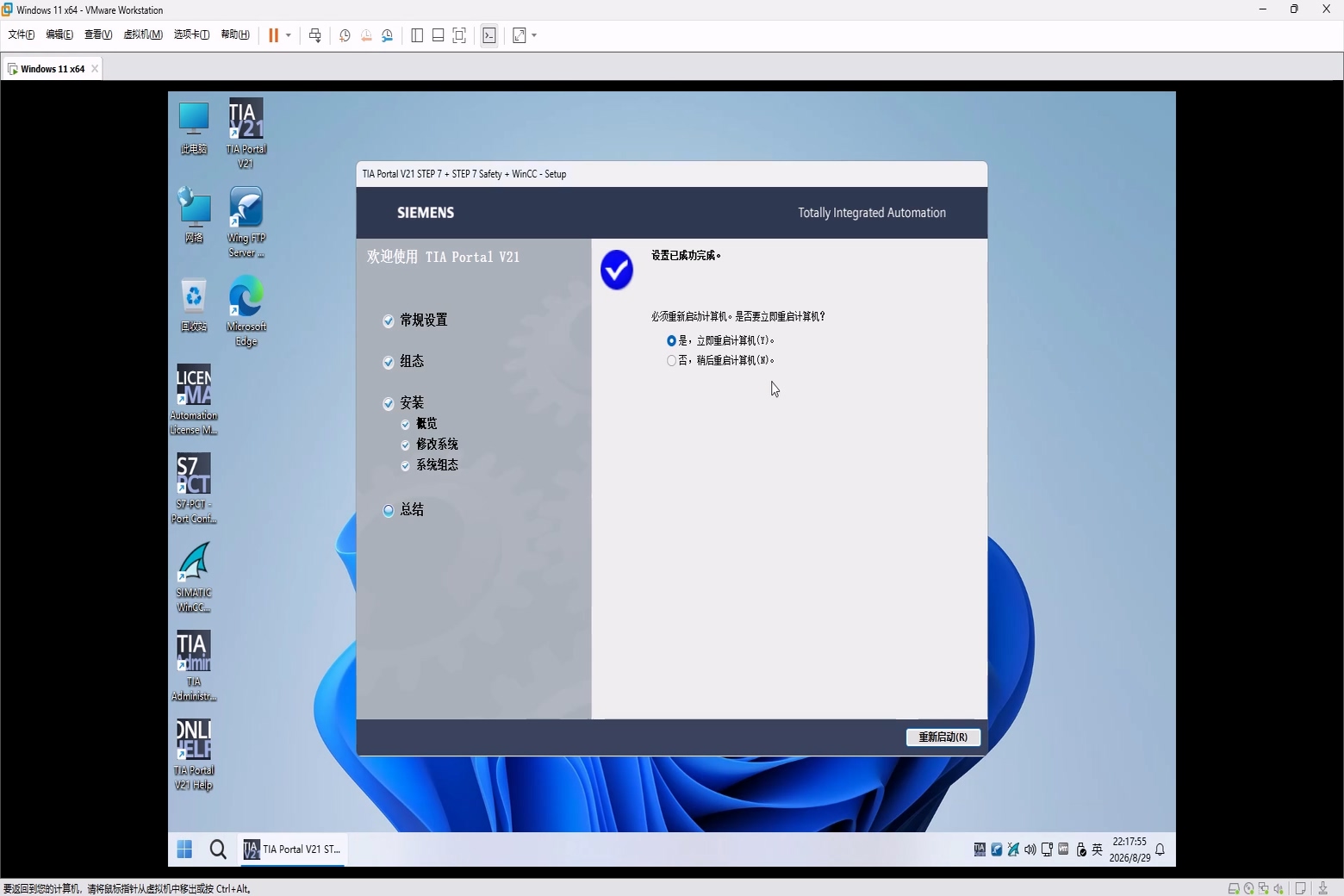Open the 编辑(E) menu

pyautogui.click(x=59, y=34)
